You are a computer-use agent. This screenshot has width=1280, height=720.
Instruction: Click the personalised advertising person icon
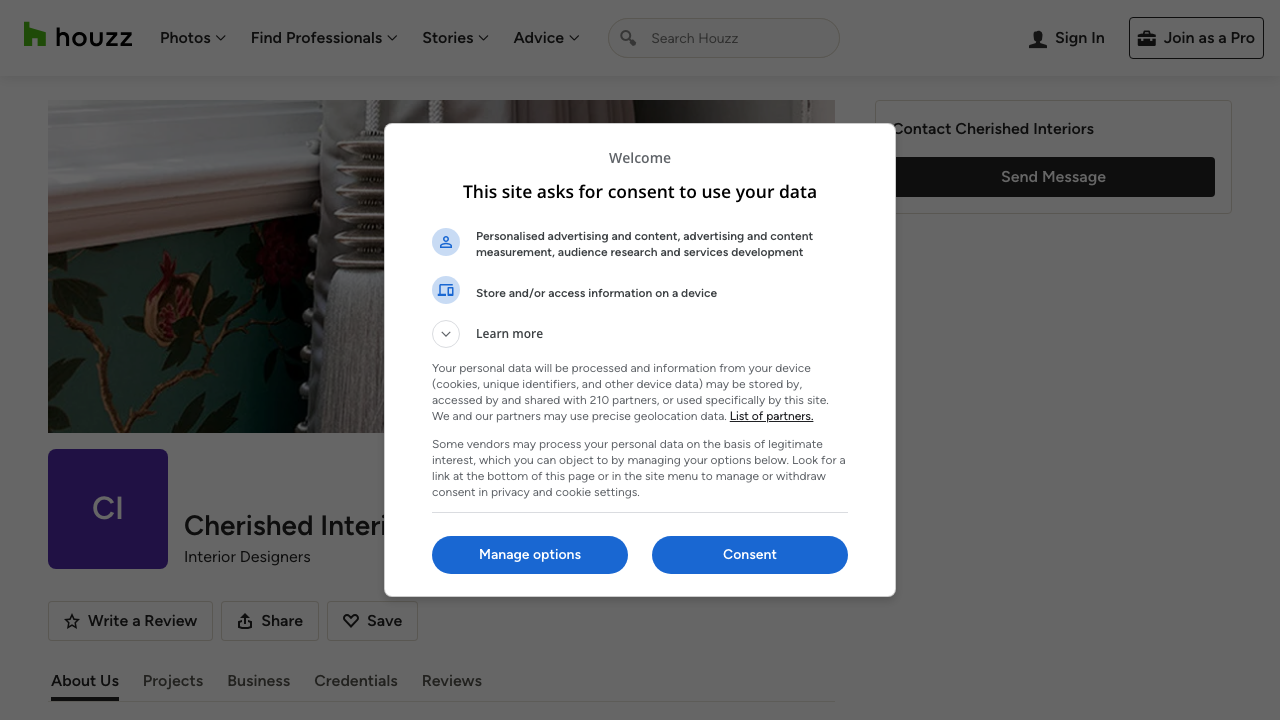point(446,242)
